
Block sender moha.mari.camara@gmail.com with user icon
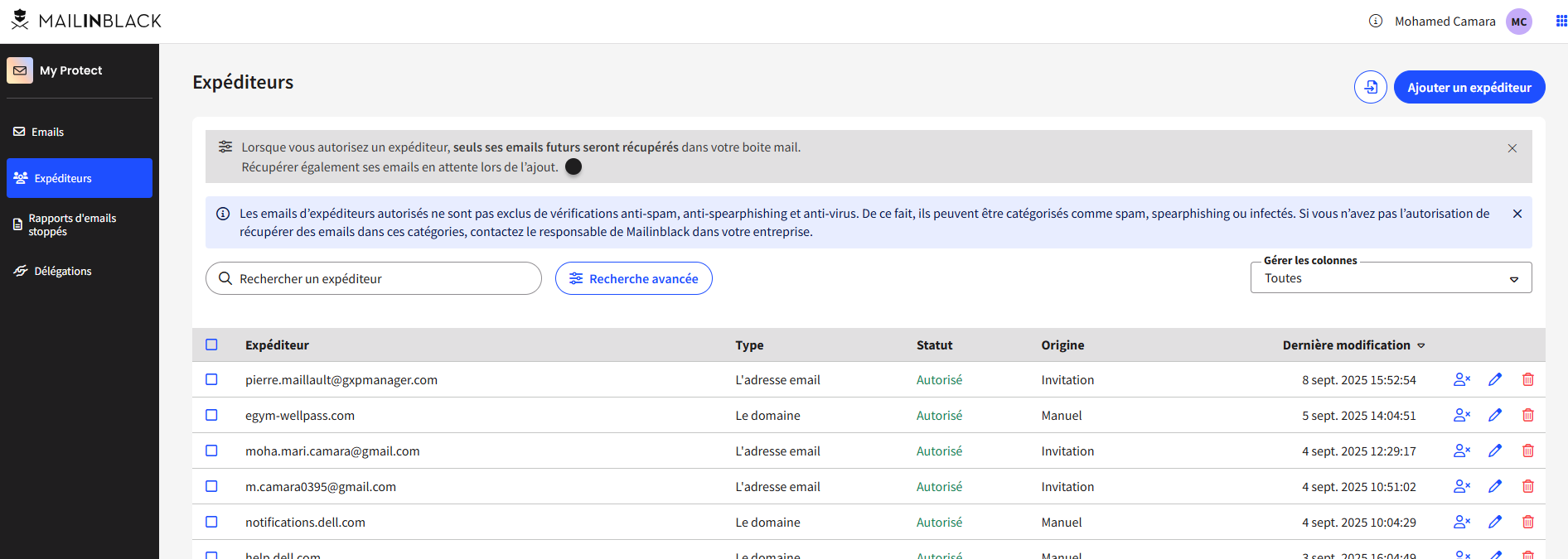1462,451
